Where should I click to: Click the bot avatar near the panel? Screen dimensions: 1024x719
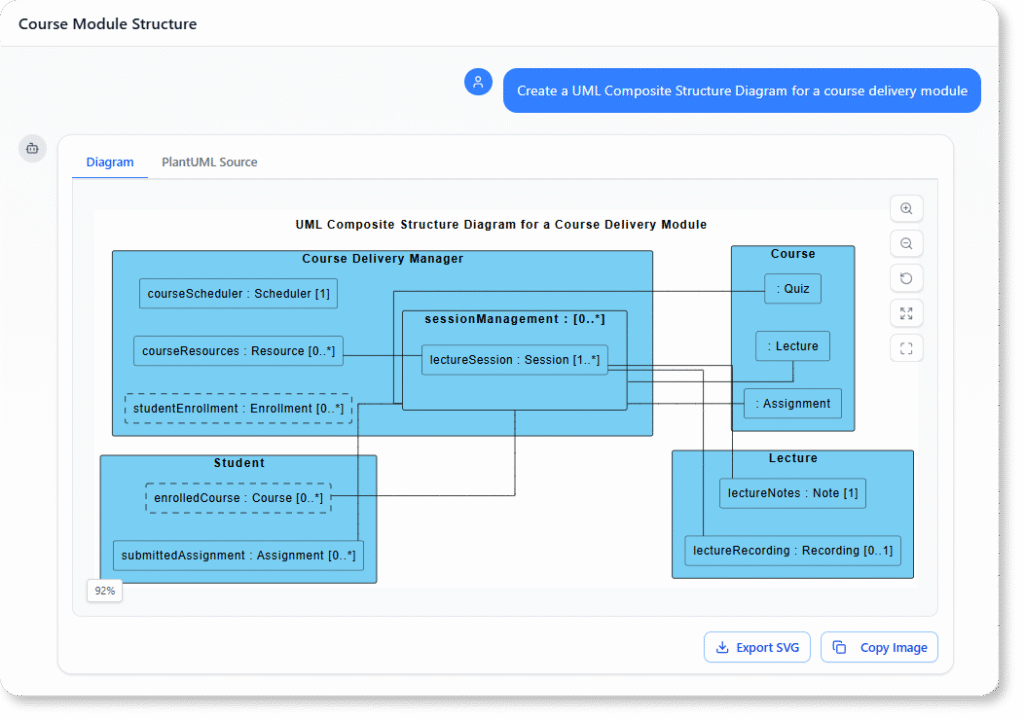click(32, 147)
